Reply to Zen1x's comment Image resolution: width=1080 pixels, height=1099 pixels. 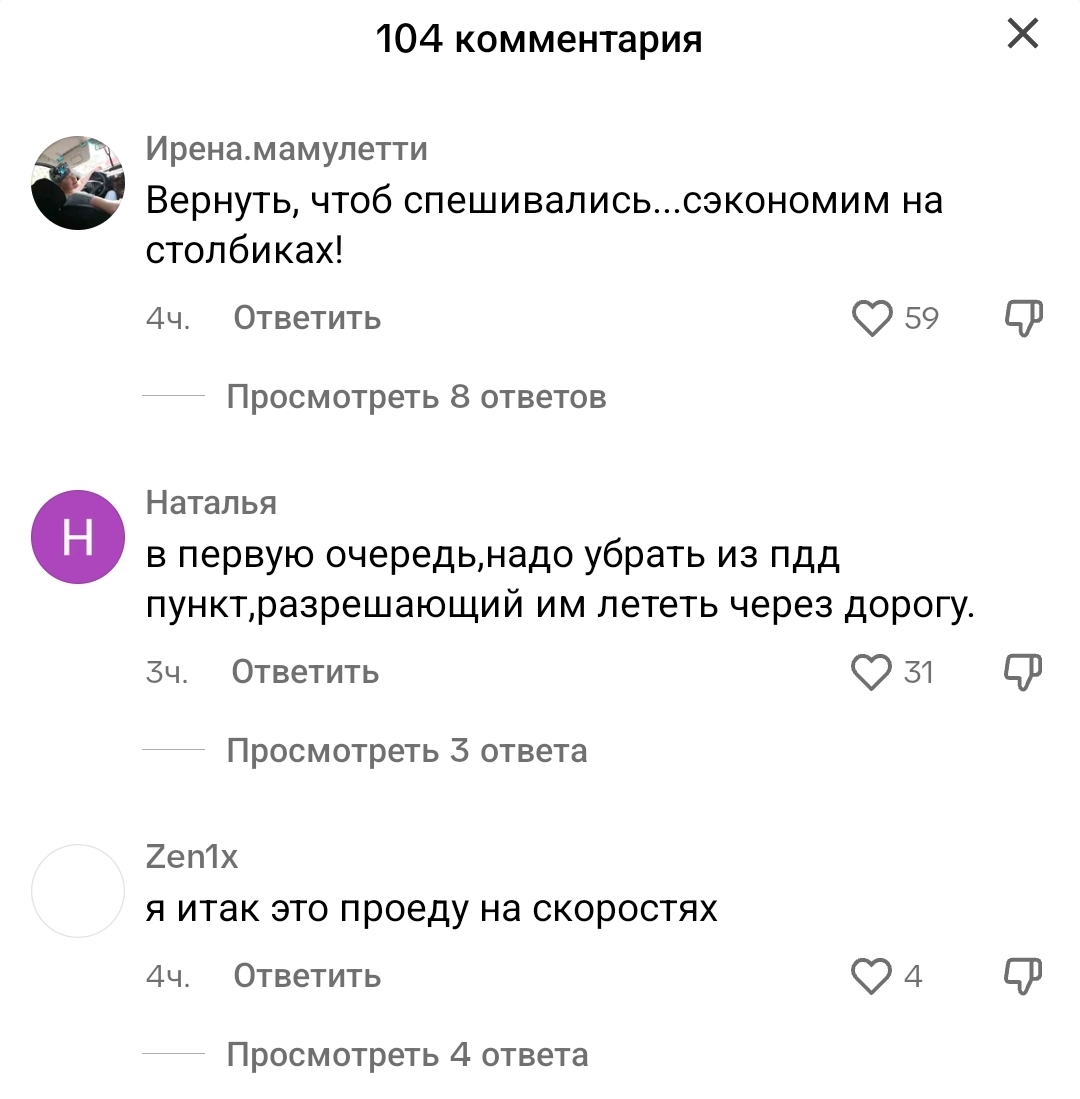307,976
